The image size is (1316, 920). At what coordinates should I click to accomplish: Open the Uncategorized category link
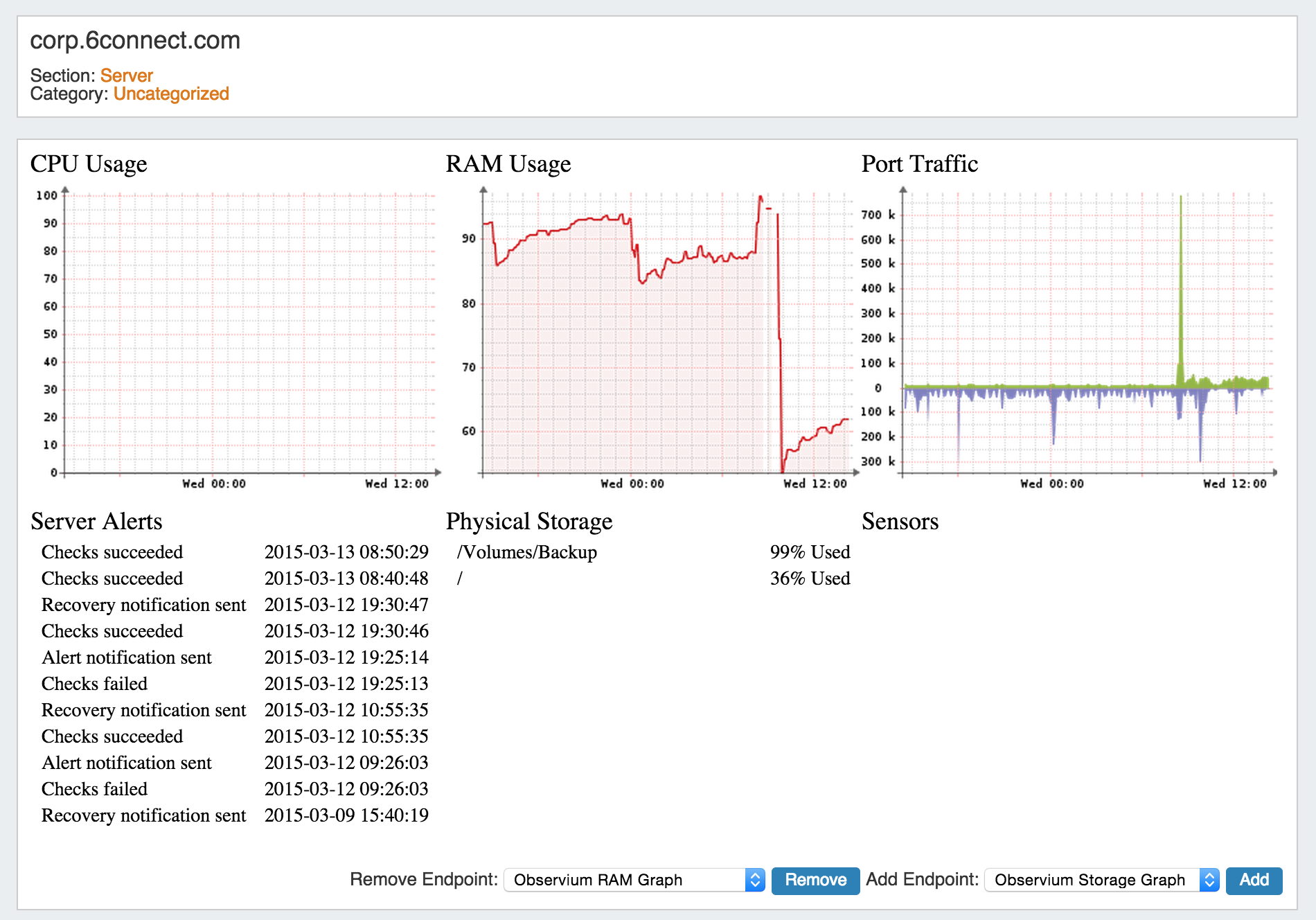click(171, 94)
